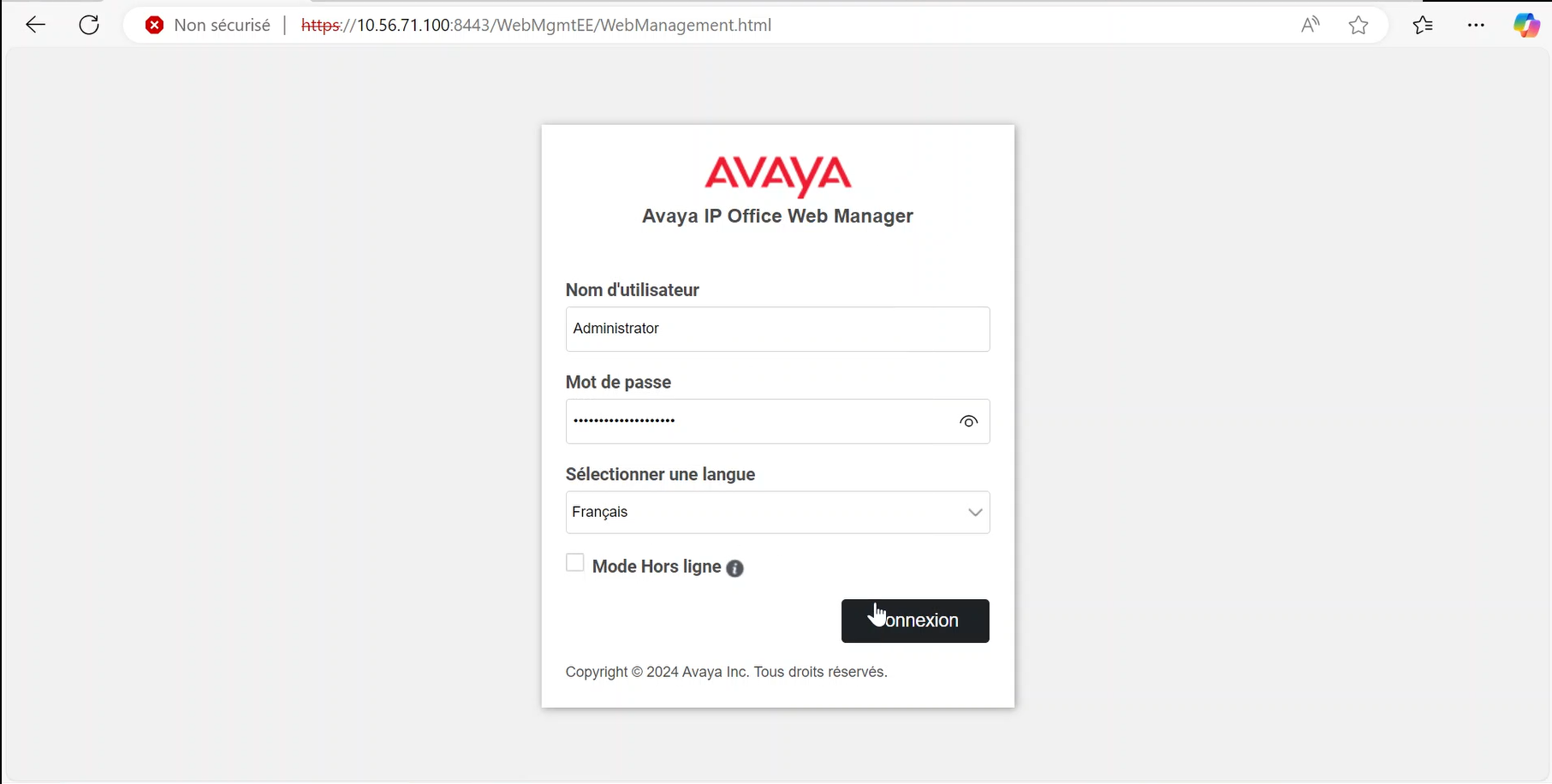Open the Français language dropdown
This screenshot has height=784, width=1552.
point(777,512)
